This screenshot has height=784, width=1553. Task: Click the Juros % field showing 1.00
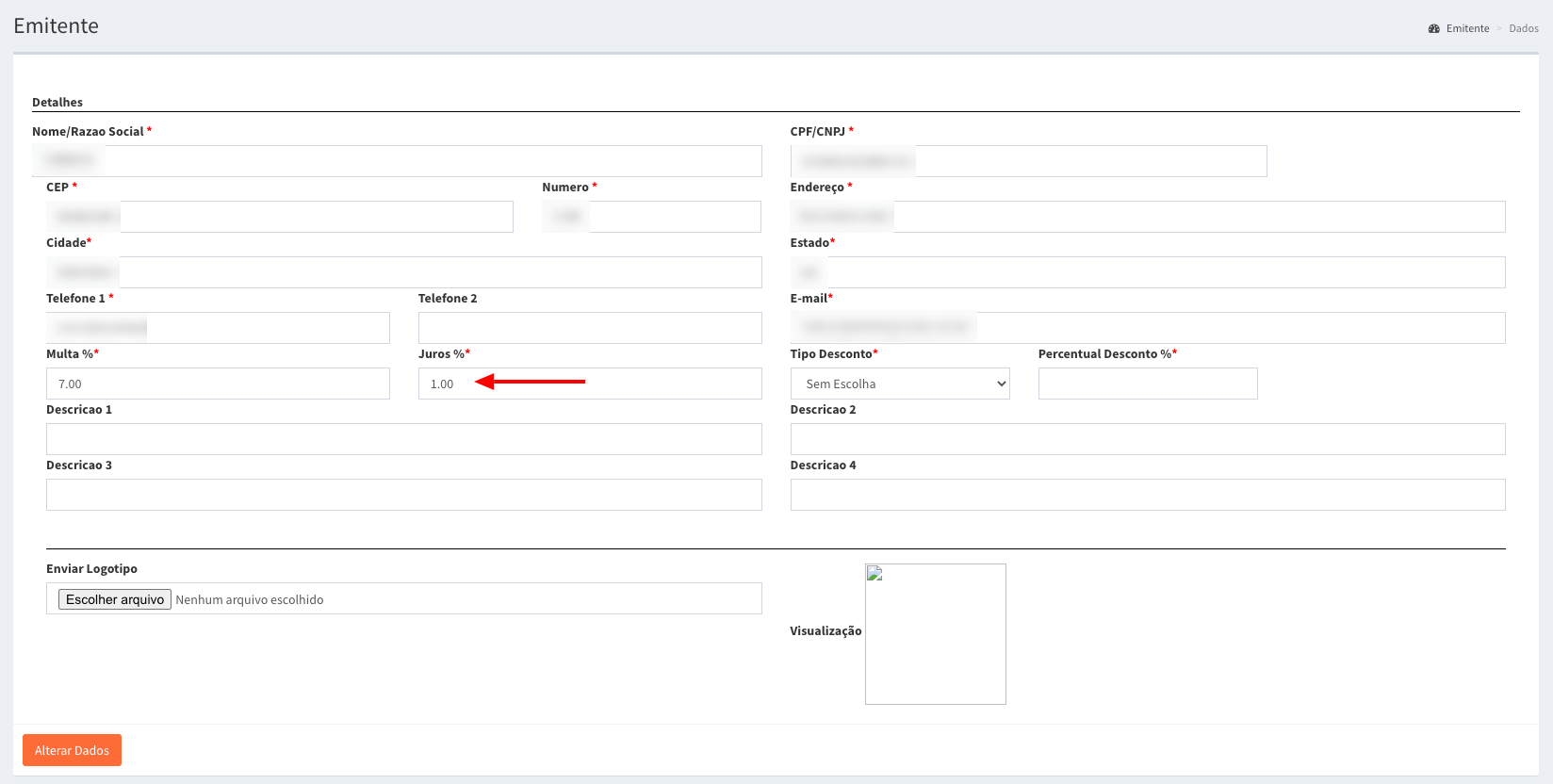click(590, 384)
